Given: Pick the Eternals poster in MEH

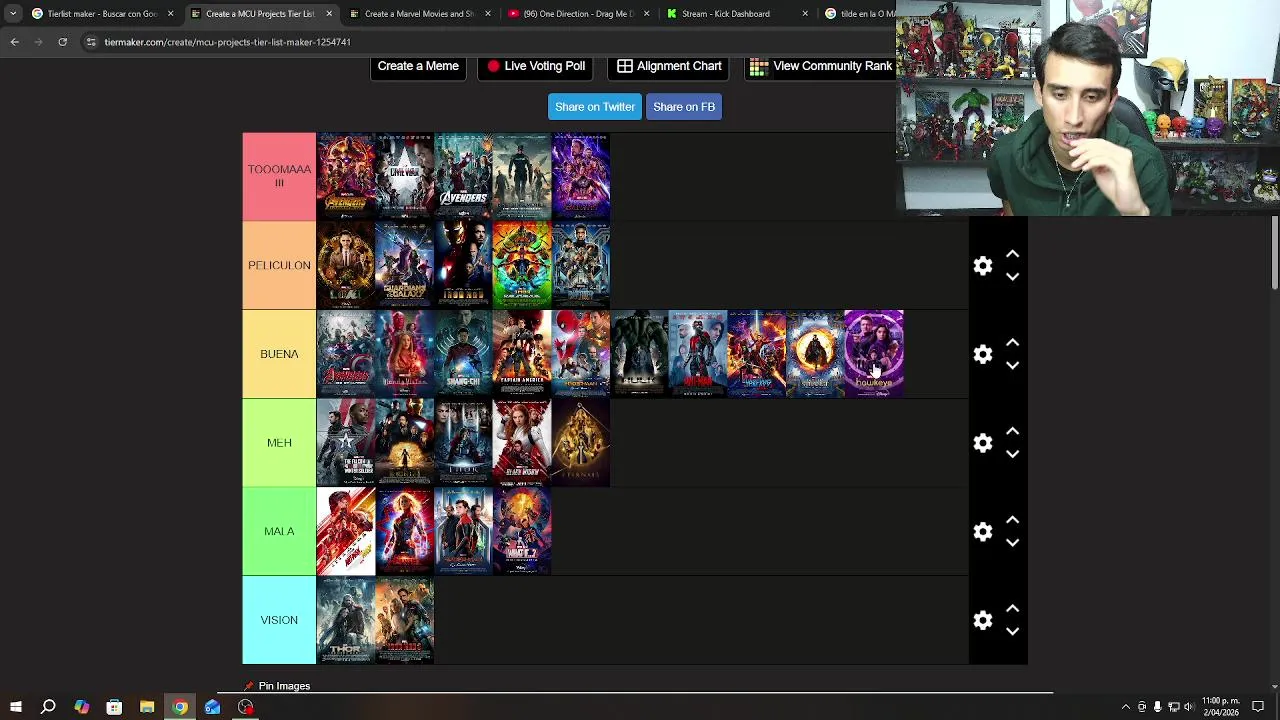Looking at the screenshot, I should (x=581, y=442).
